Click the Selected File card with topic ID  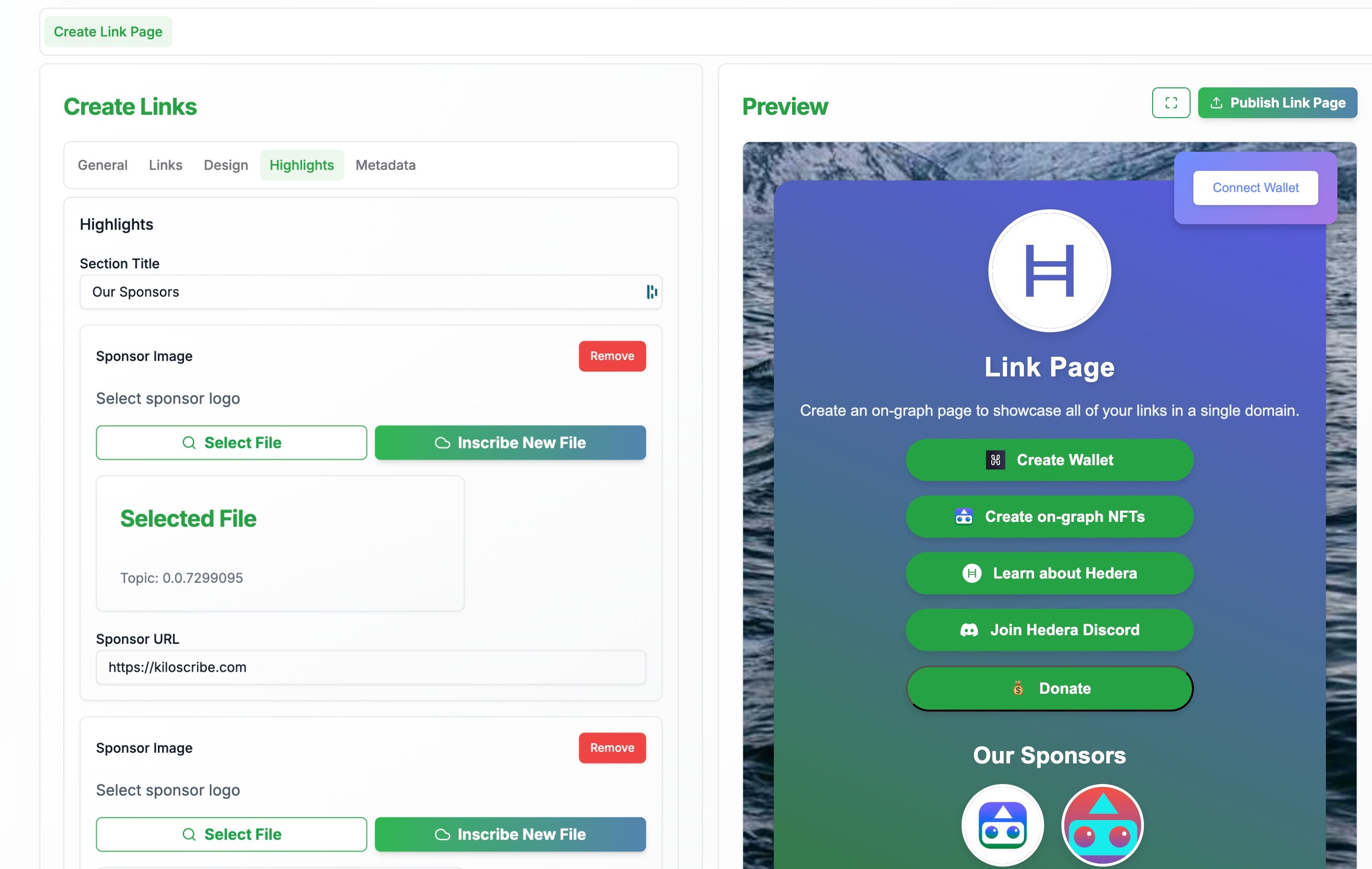[280, 543]
